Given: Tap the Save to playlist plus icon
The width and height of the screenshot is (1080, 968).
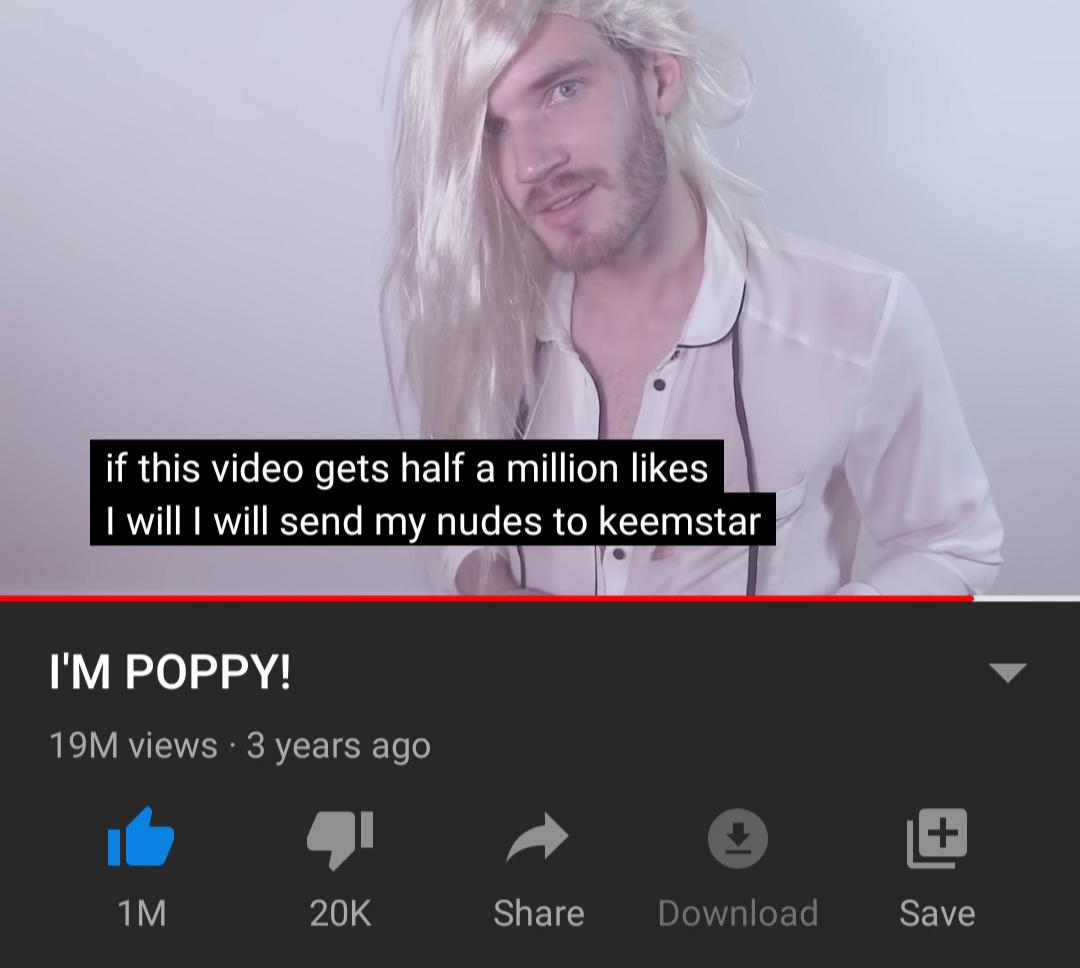Looking at the screenshot, I should coord(937,838).
